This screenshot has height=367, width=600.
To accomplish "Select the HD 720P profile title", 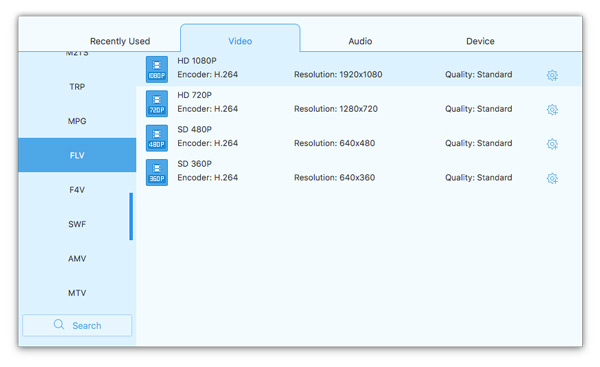I will pos(194,95).
